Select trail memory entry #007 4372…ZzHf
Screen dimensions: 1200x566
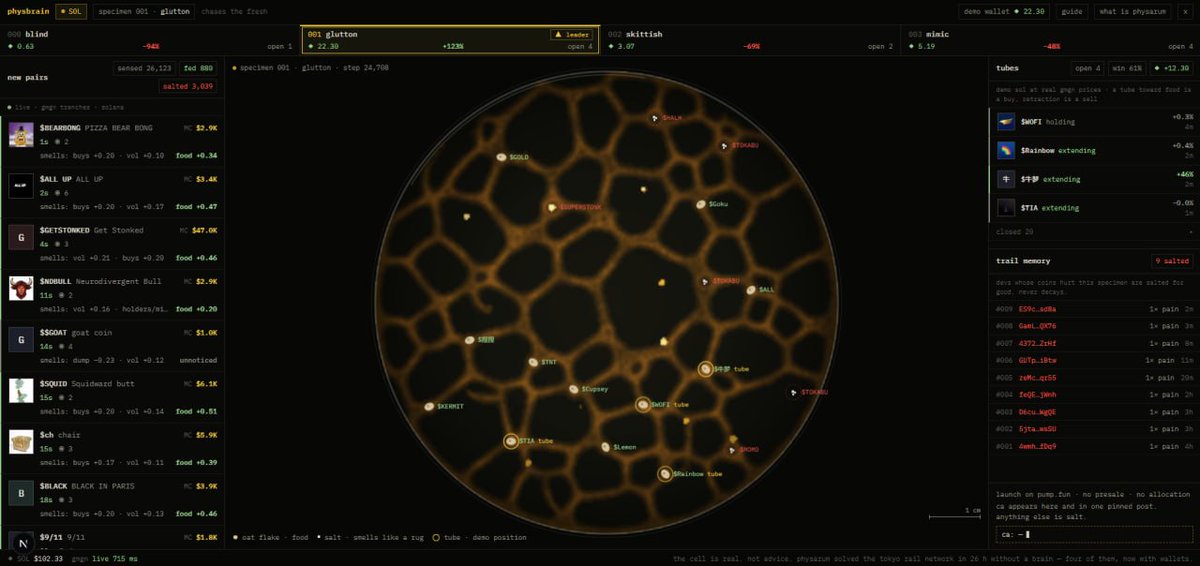click(1093, 343)
